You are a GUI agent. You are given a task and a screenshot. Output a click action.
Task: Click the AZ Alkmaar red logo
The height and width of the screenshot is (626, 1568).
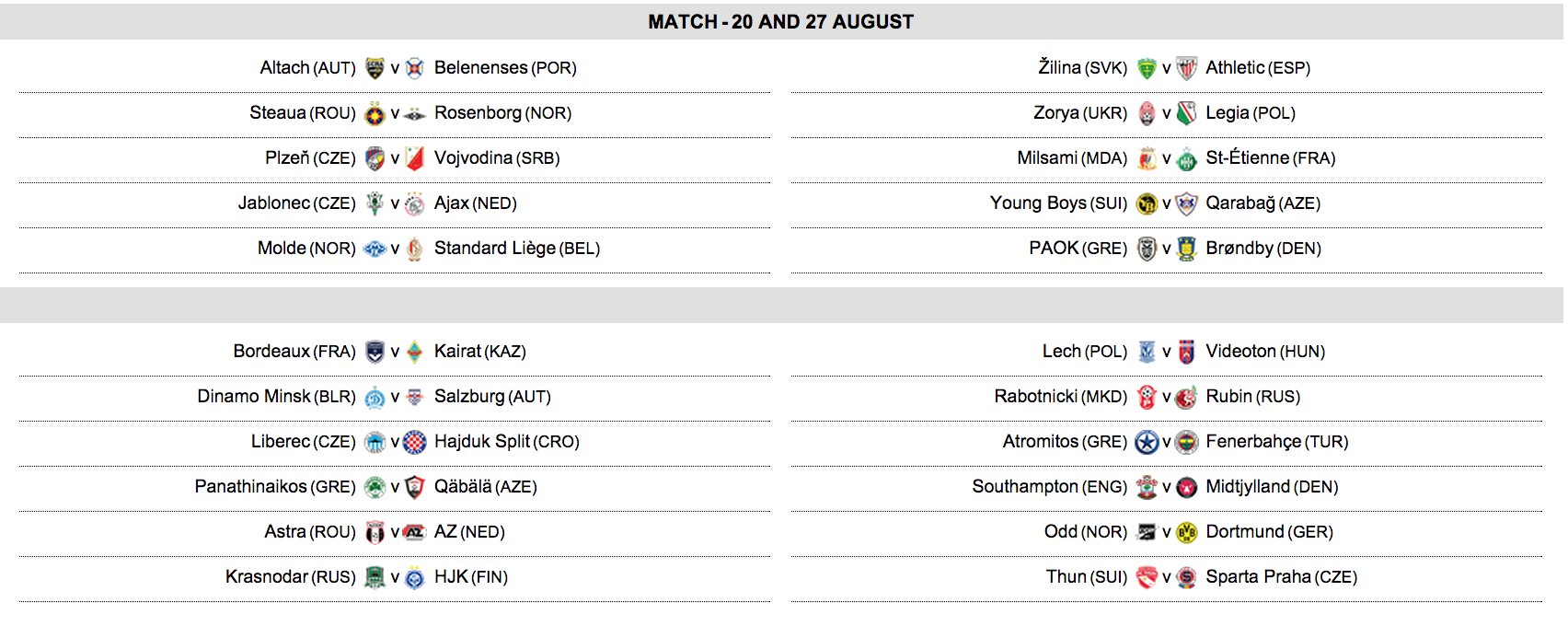coord(415,532)
